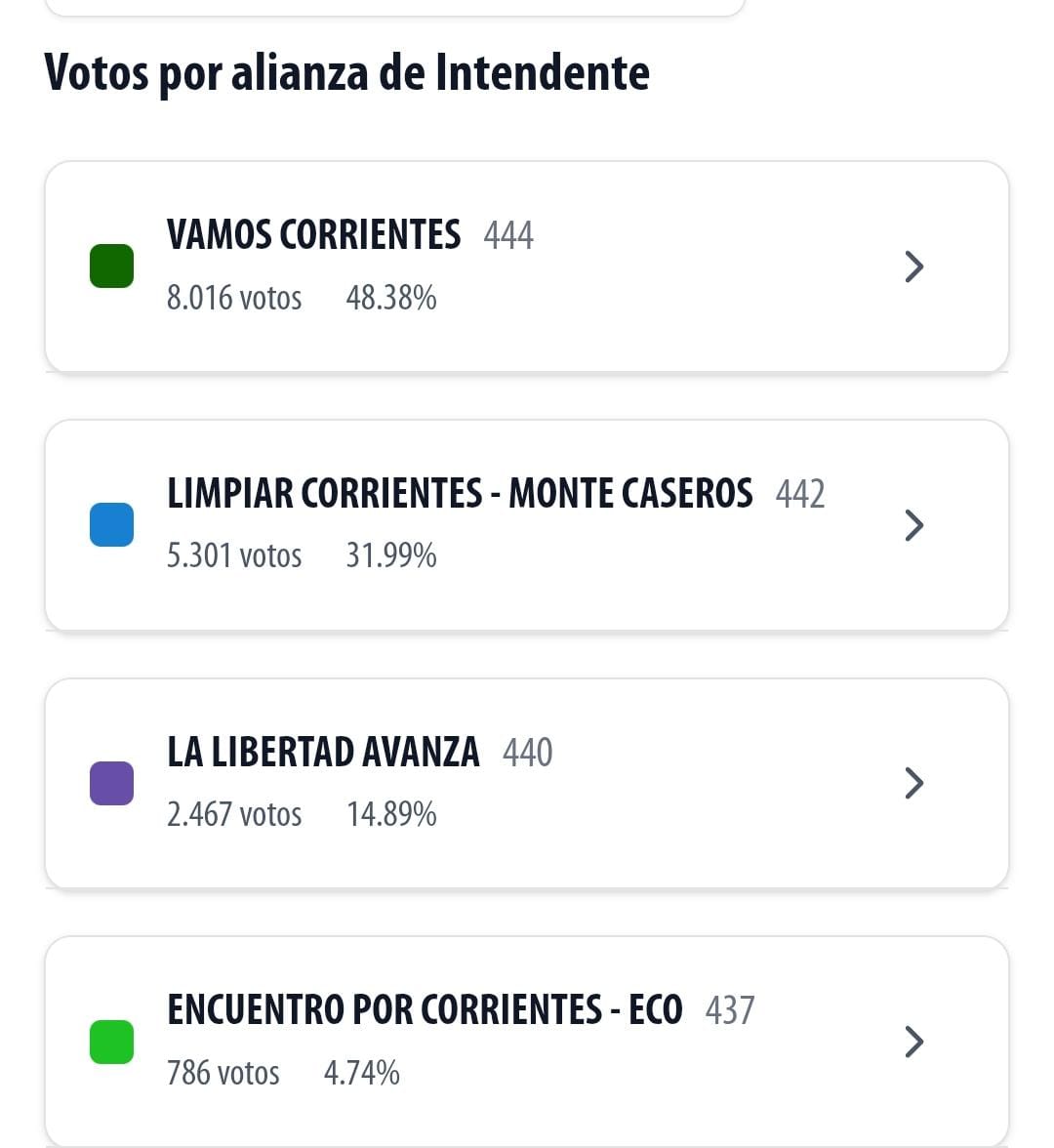
Task: Click list number 444 beside Vamos Corrientes
Action: (508, 236)
